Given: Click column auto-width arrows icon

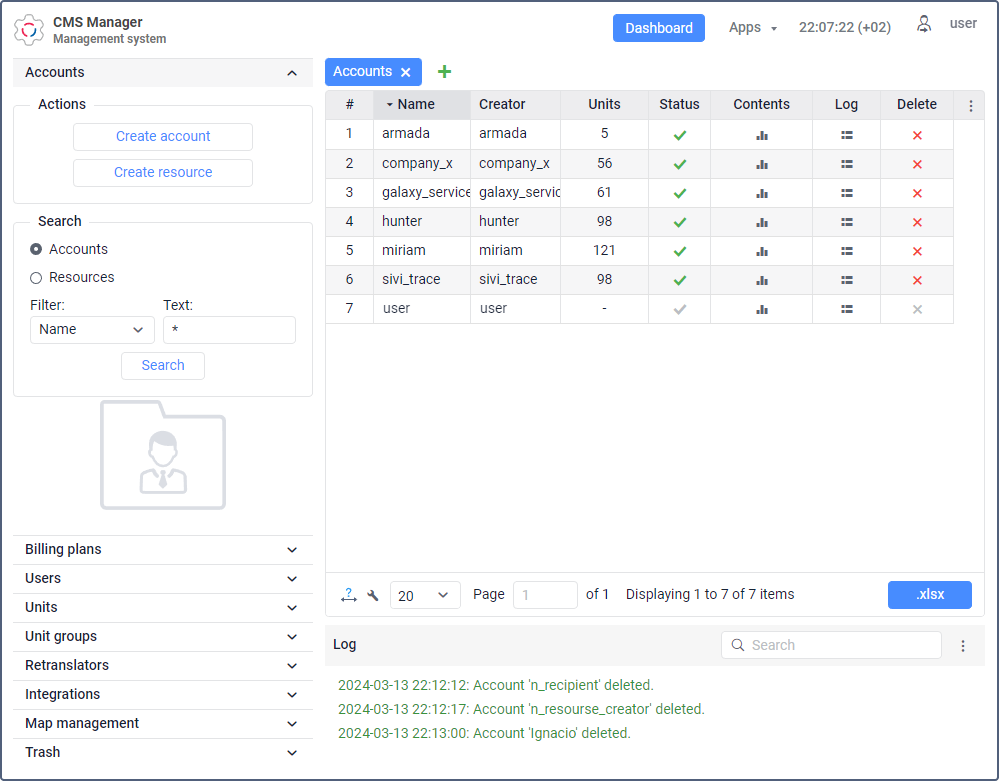Looking at the screenshot, I should tap(349, 595).
